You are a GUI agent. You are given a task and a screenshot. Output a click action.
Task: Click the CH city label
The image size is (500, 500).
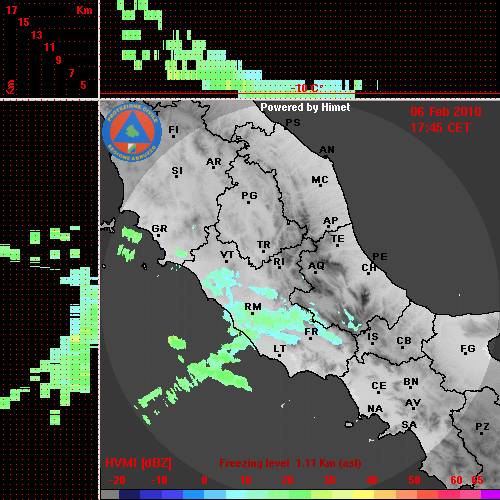[x=369, y=268]
